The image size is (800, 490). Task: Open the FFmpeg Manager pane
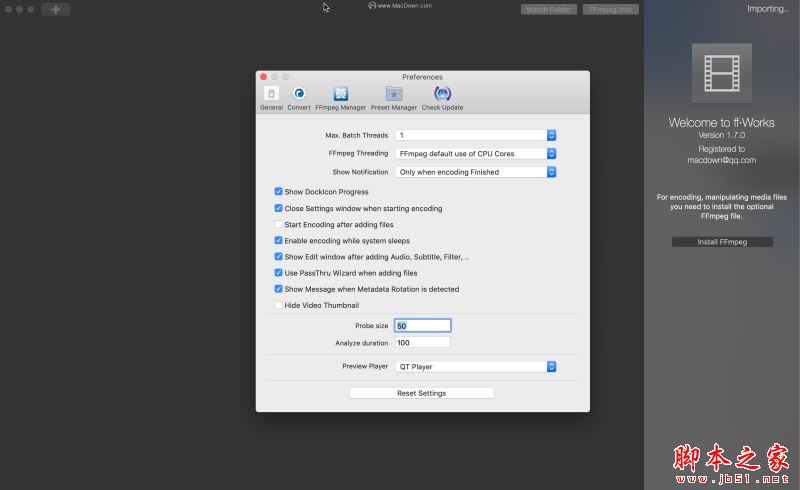[340, 98]
